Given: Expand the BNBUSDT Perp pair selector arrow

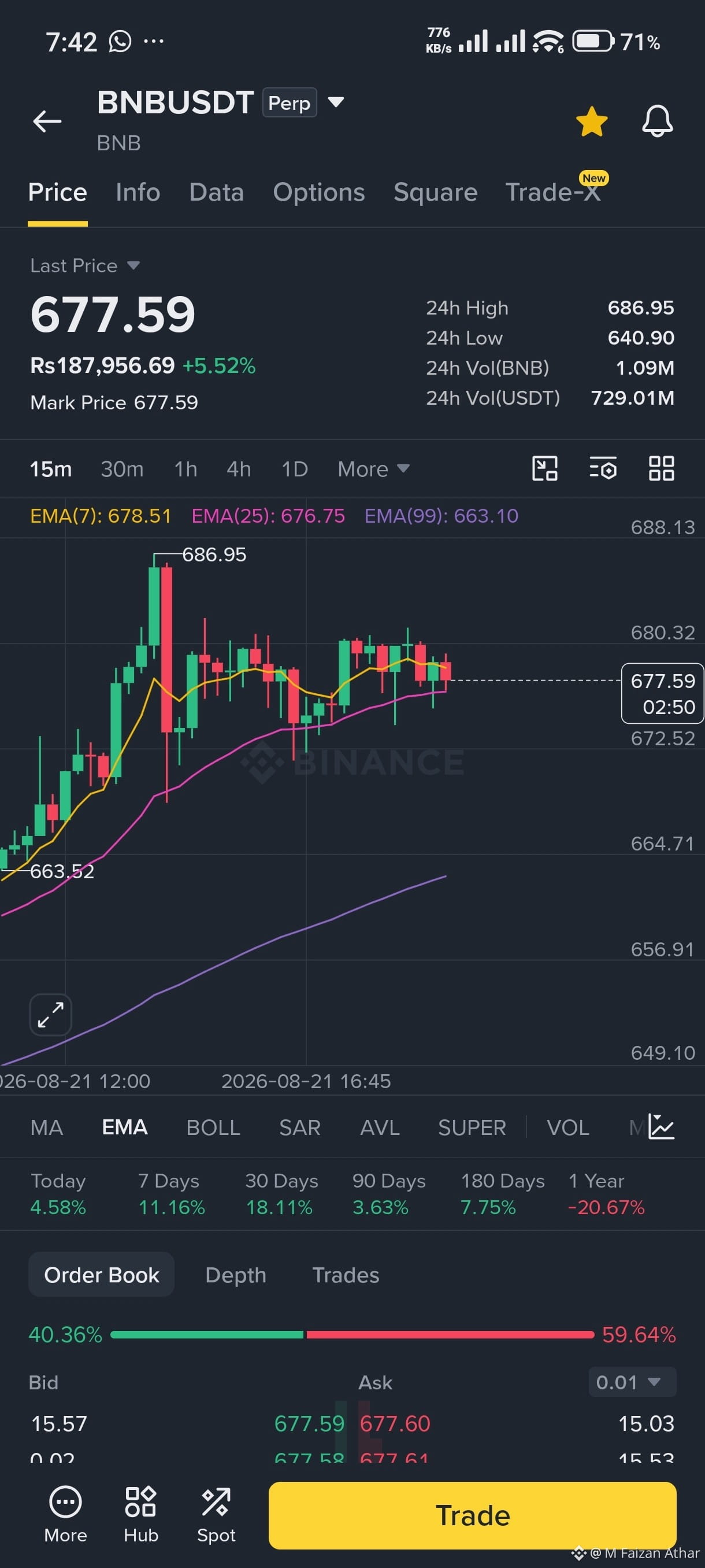Looking at the screenshot, I should click(336, 102).
